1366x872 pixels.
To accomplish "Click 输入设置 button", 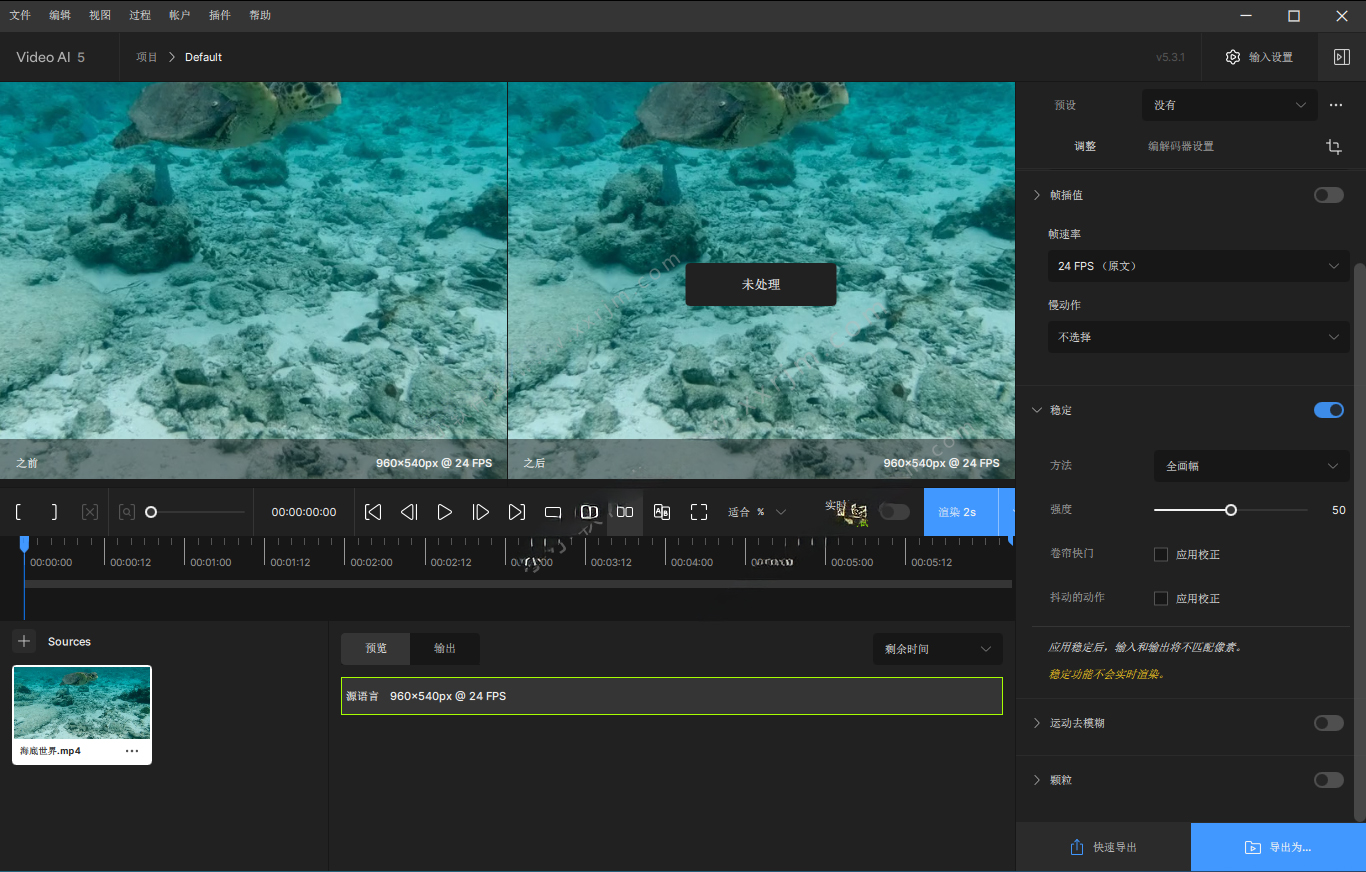I will coord(1259,57).
